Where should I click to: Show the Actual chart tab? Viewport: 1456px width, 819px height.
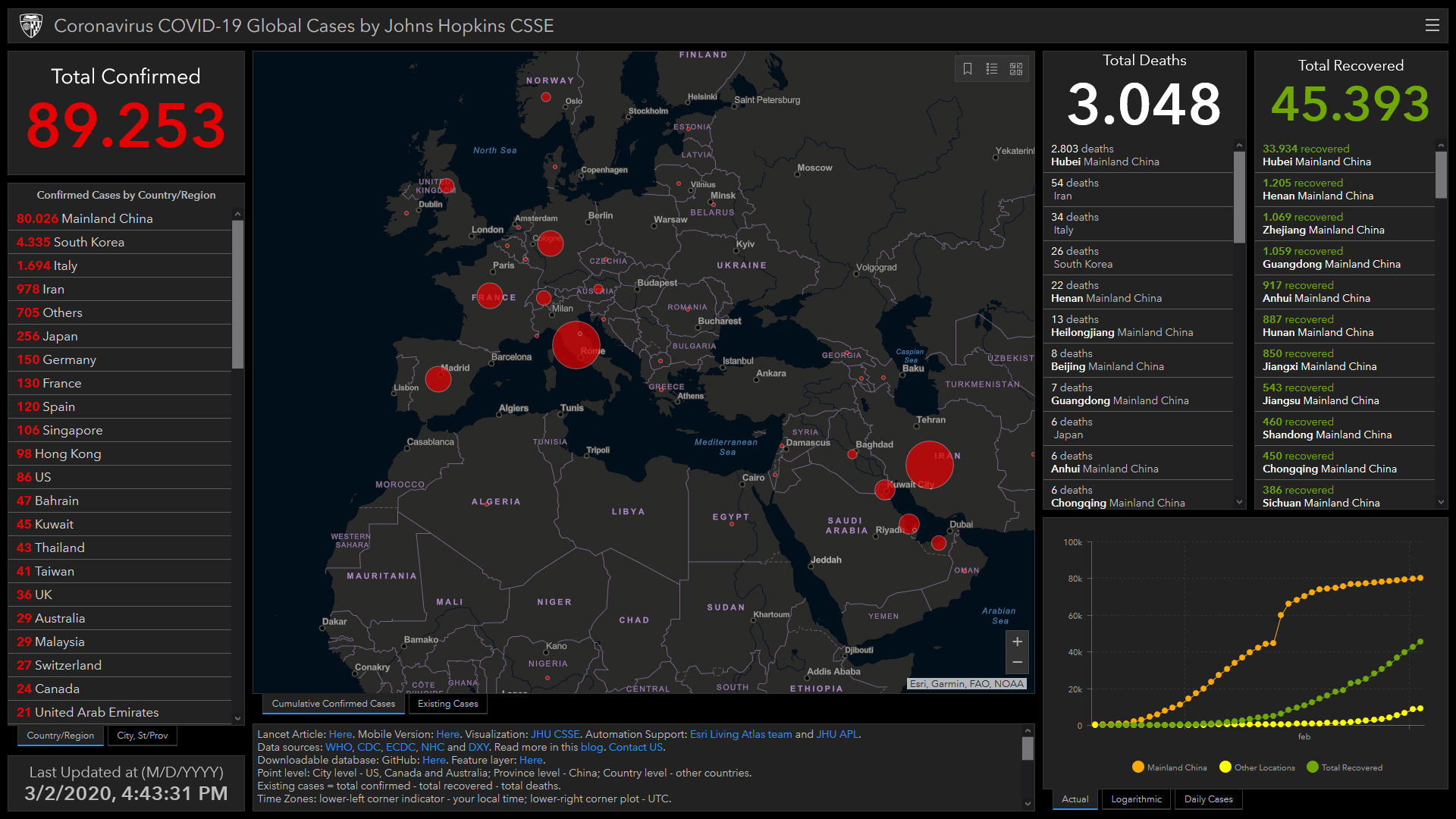pyautogui.click(x=1075, y=799)
